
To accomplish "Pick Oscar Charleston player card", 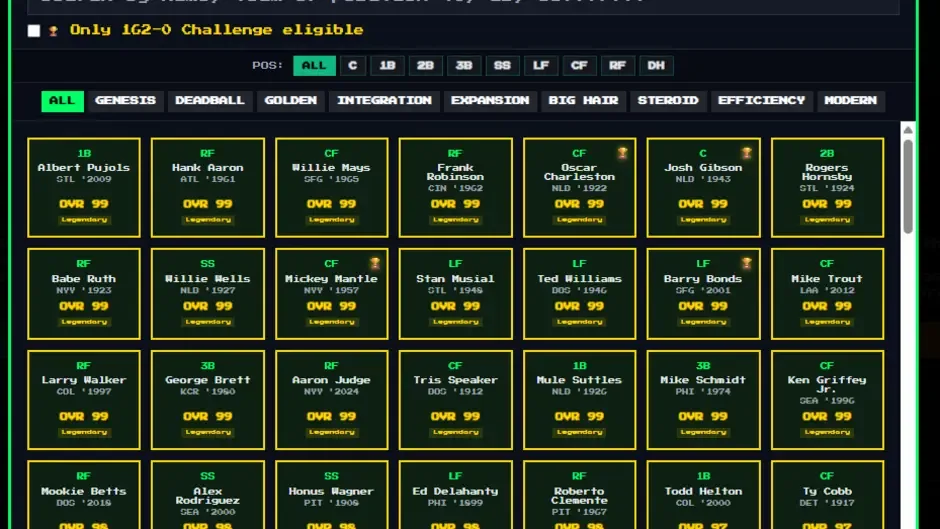I will point(579,188).
